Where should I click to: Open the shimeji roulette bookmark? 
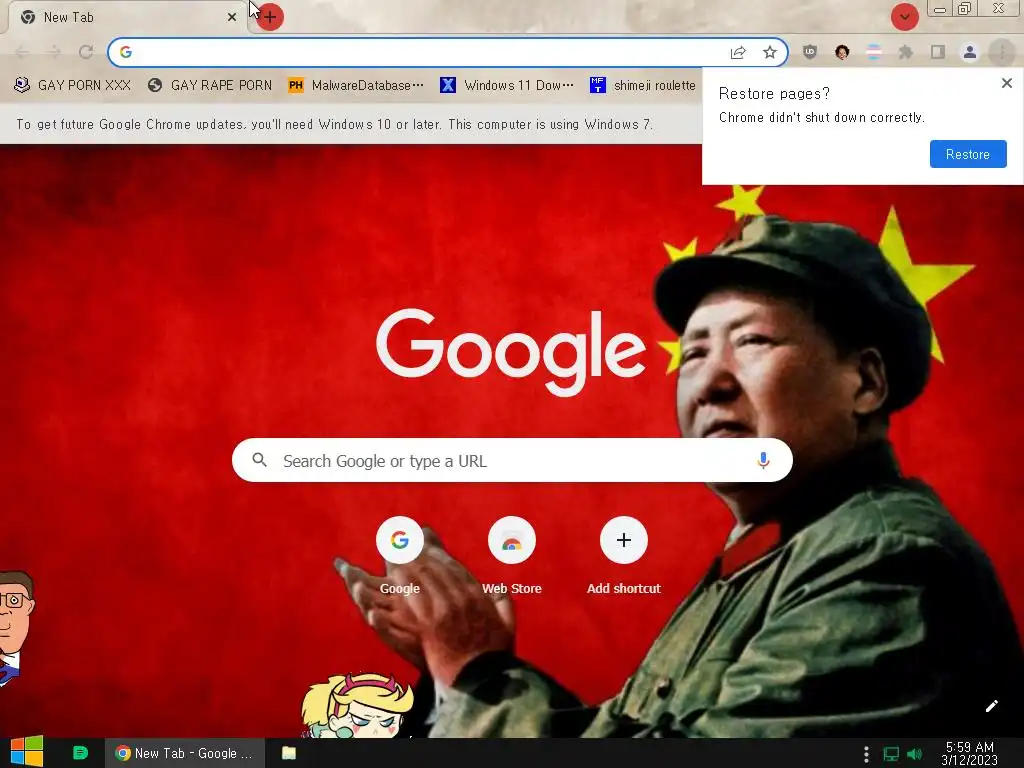point(643,85)
